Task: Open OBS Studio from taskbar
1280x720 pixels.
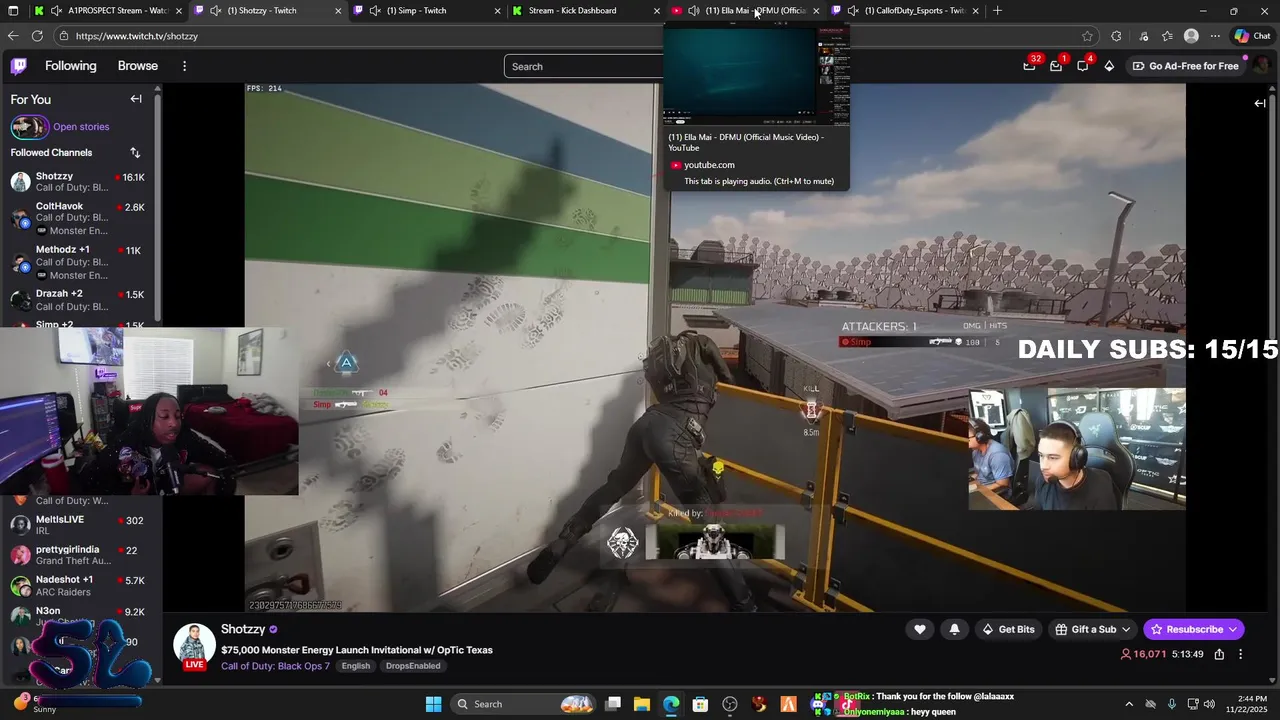Action: (730, 704)
